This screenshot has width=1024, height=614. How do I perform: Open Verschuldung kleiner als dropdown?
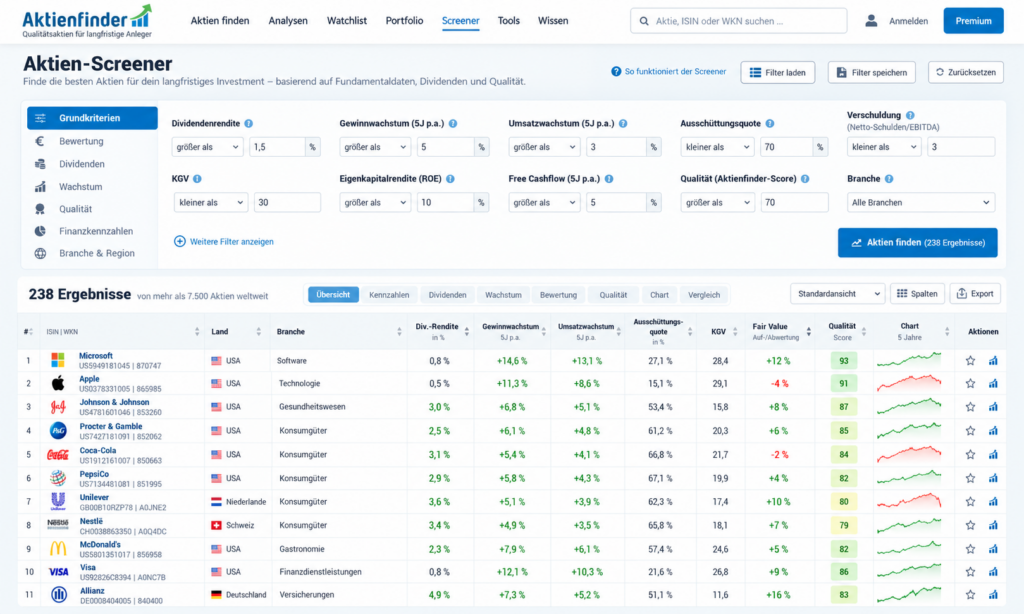[884, 147]
